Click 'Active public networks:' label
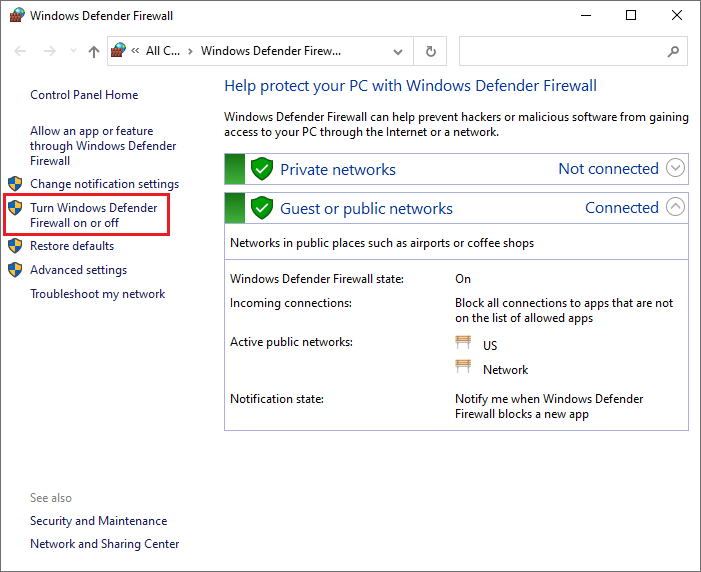Image resolution: width=701 pixels, height=572 pixels. pos(291,342)
